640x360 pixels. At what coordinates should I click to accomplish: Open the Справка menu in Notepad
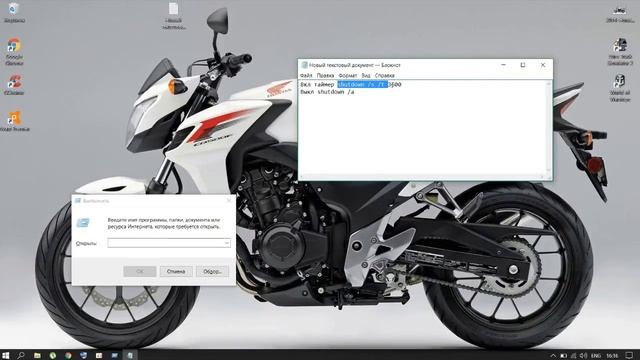(384, 76)
